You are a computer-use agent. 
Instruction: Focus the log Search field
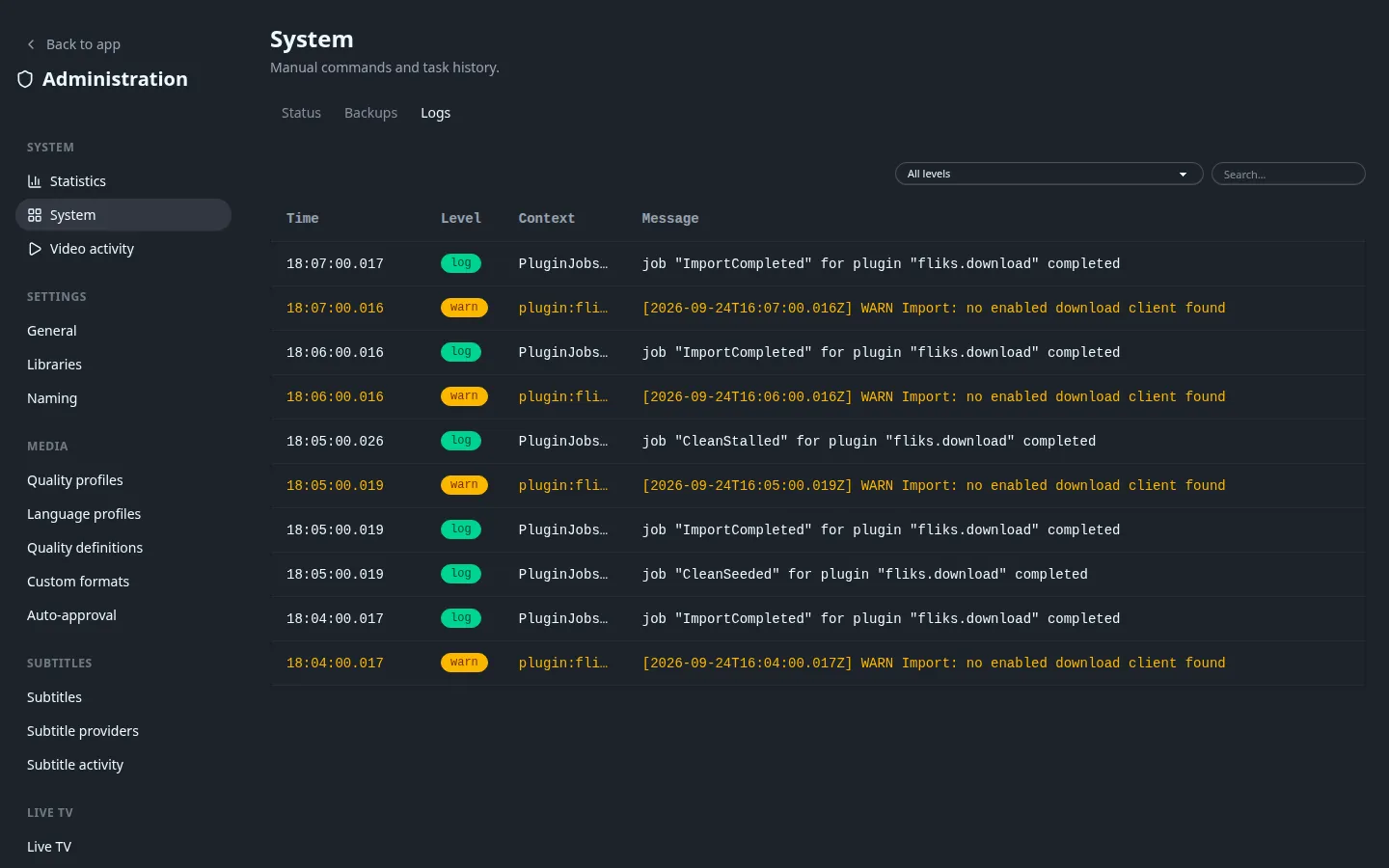pos(1288,174)
